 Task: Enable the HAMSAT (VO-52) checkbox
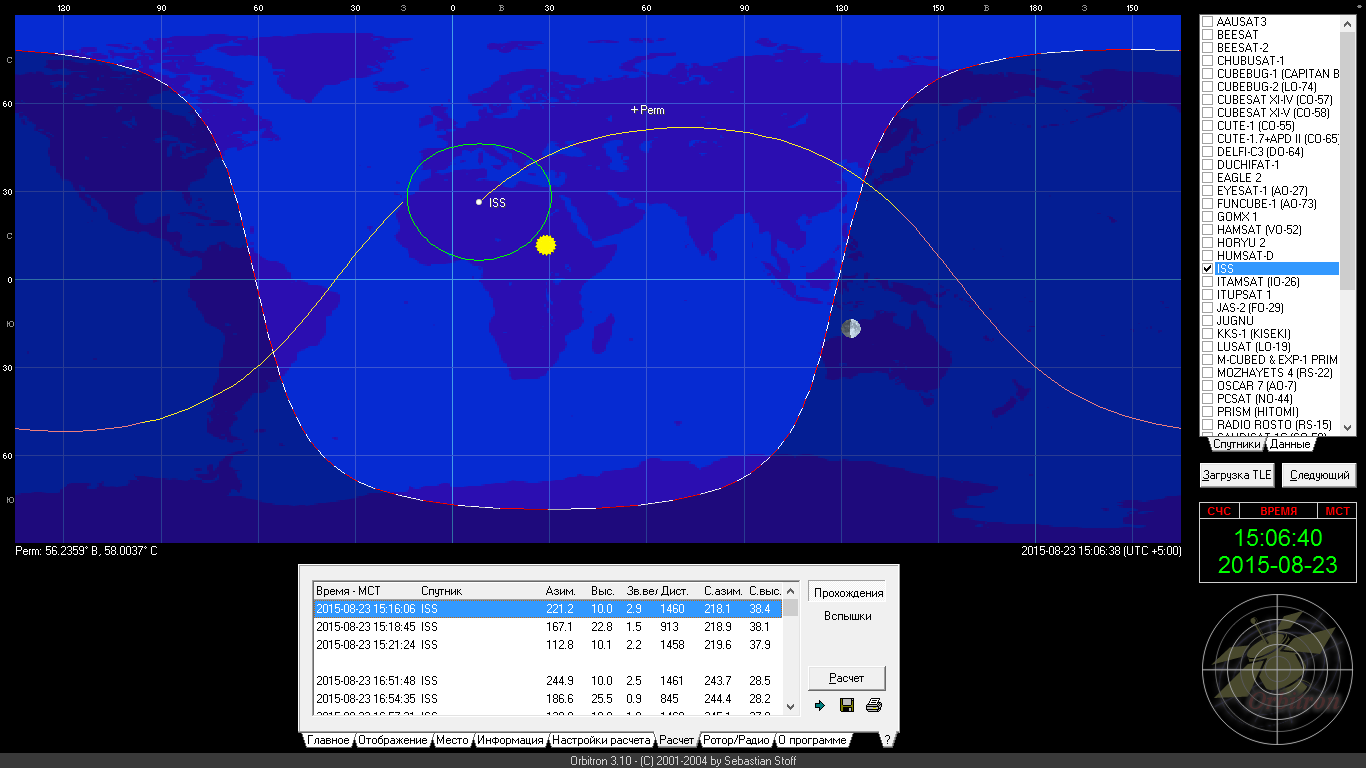[x=1208, y=230]
